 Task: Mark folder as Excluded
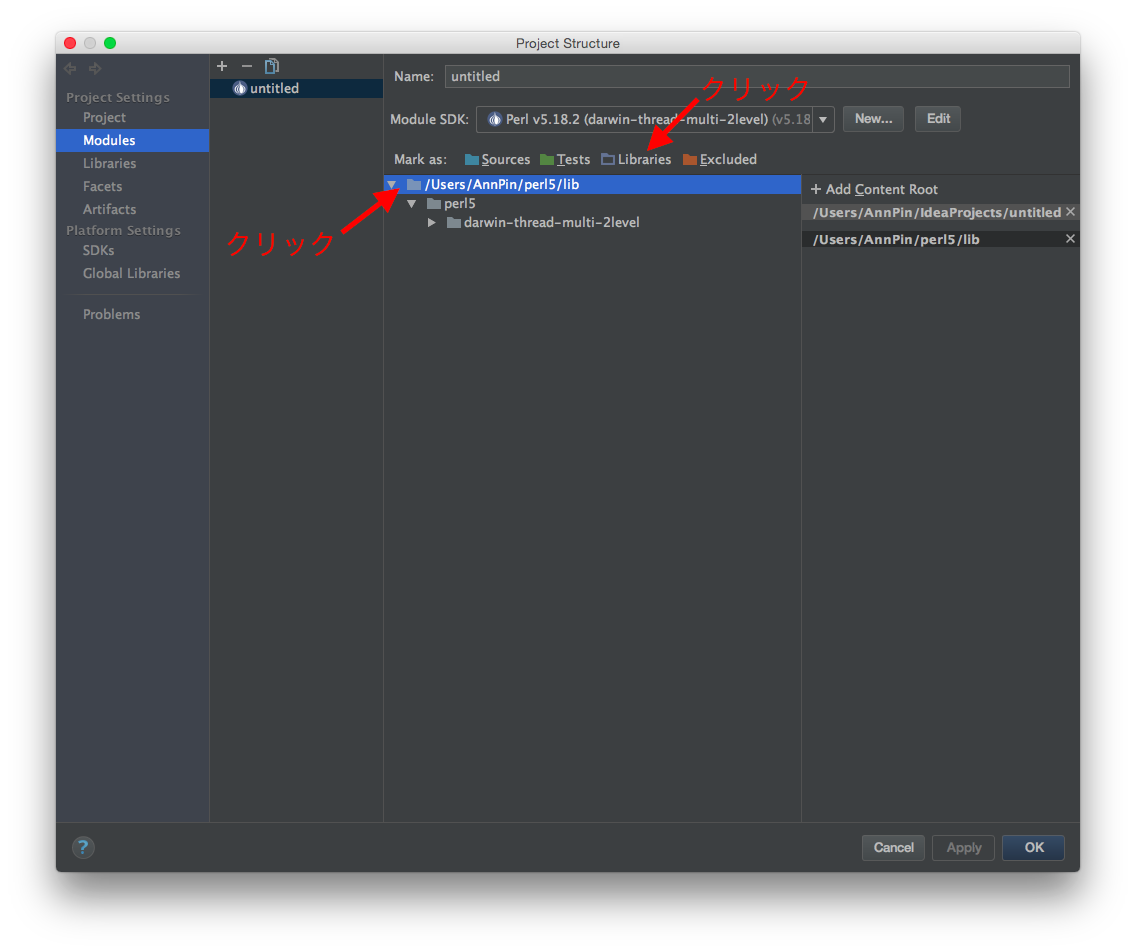[720, 159]
